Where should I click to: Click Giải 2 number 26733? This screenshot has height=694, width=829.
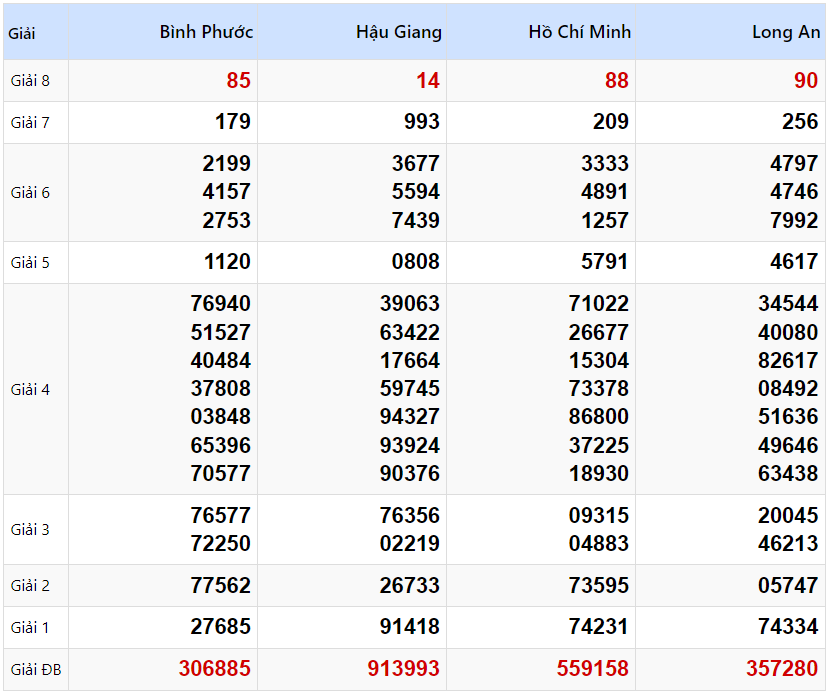click(x=410, y=585)
